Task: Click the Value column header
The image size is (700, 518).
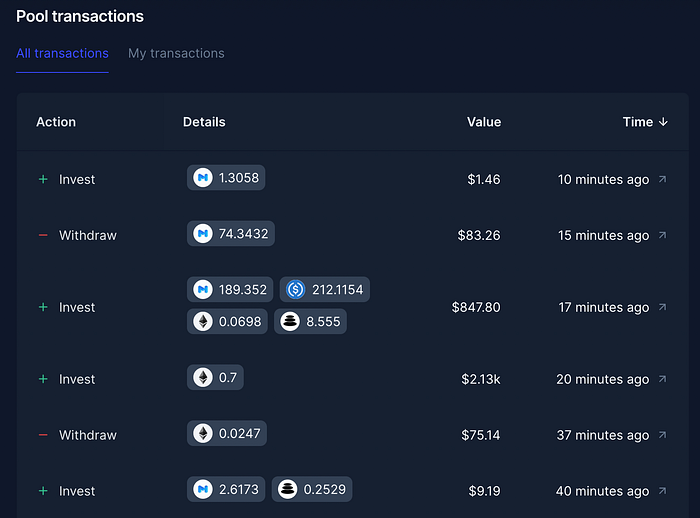Action: click(x=484, y=122)
